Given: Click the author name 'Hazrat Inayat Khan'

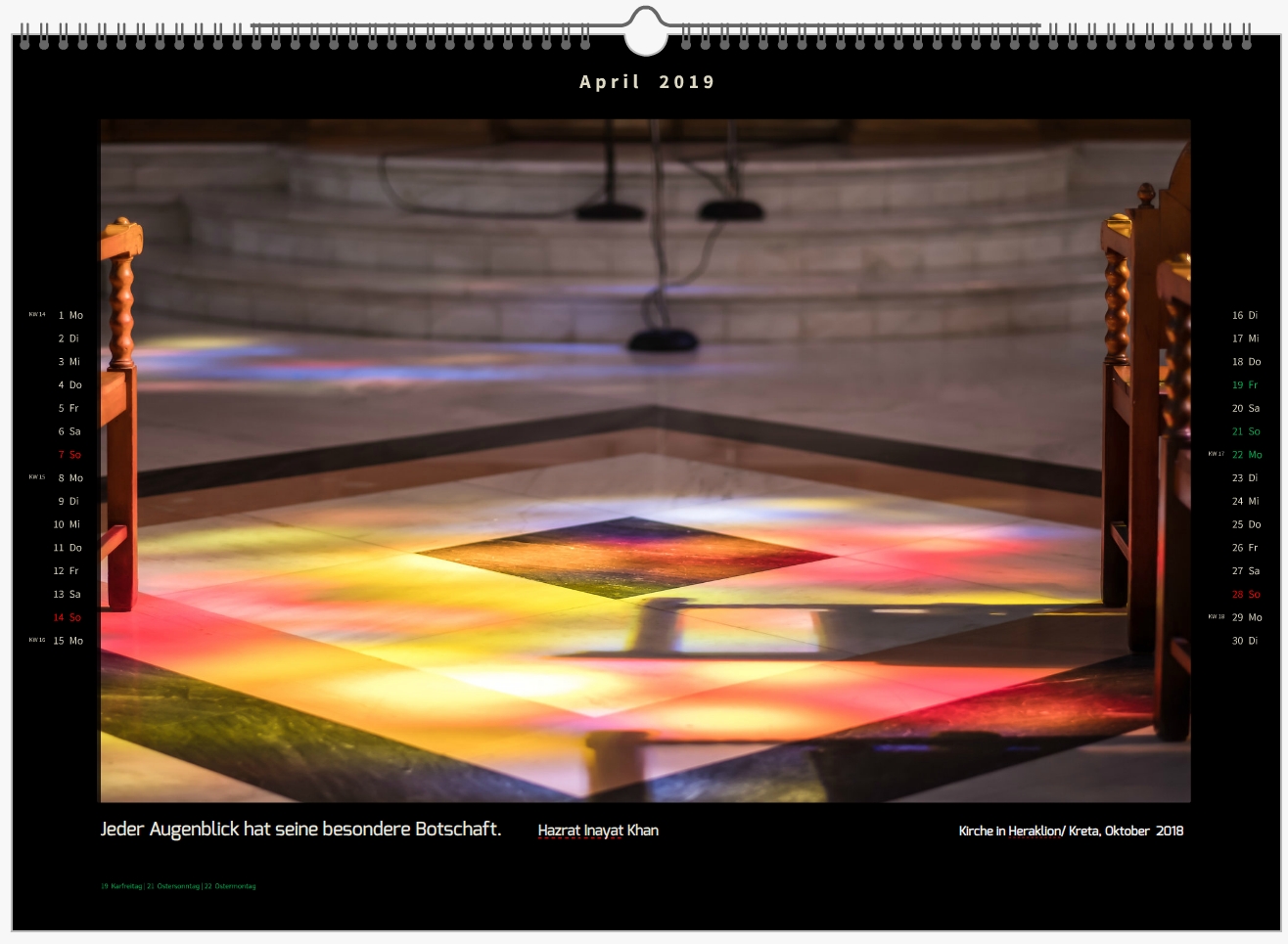Looking at the screenshot, I should (x=598, y=831).
